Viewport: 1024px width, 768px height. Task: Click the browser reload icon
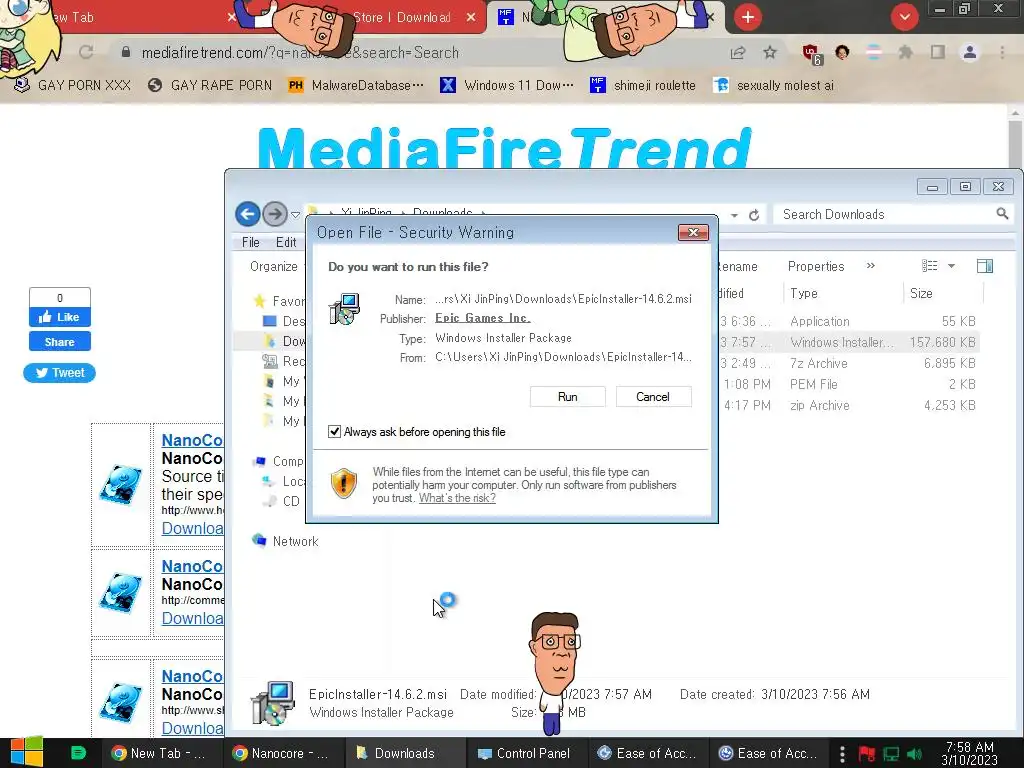86,52
